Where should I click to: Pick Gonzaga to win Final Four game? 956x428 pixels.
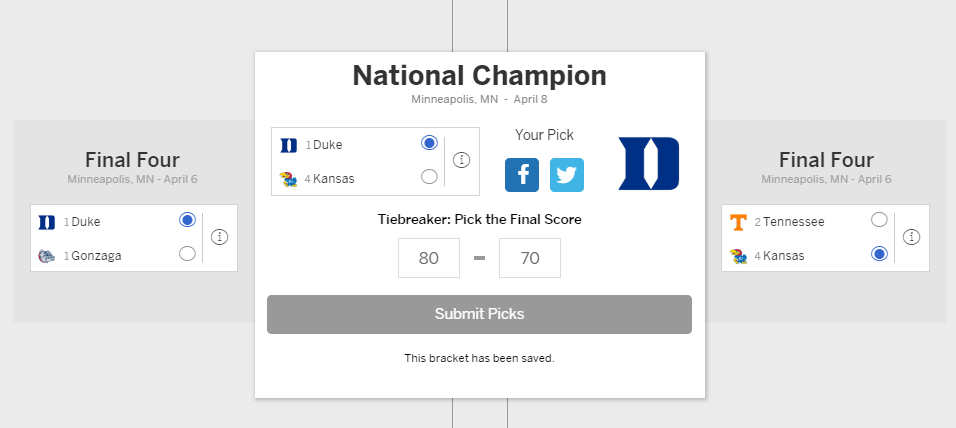coord(187,254)
